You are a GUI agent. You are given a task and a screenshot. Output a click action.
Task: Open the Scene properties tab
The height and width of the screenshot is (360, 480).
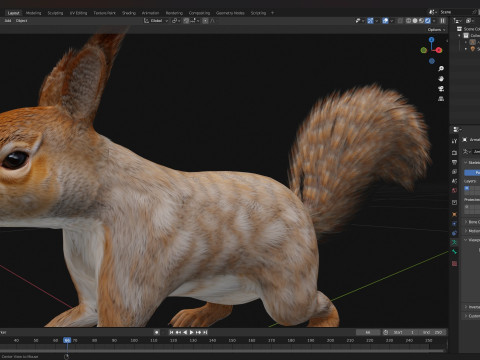point(454,181)
